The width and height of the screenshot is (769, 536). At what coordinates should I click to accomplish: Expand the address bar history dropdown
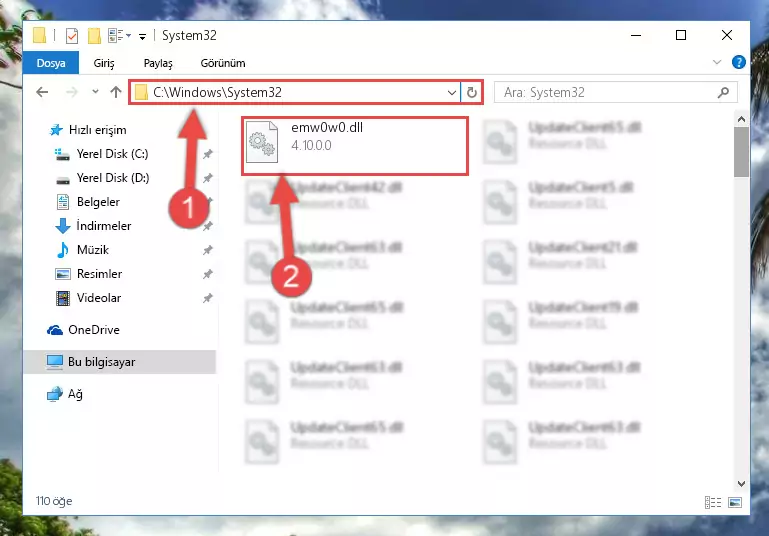point(452,92)
